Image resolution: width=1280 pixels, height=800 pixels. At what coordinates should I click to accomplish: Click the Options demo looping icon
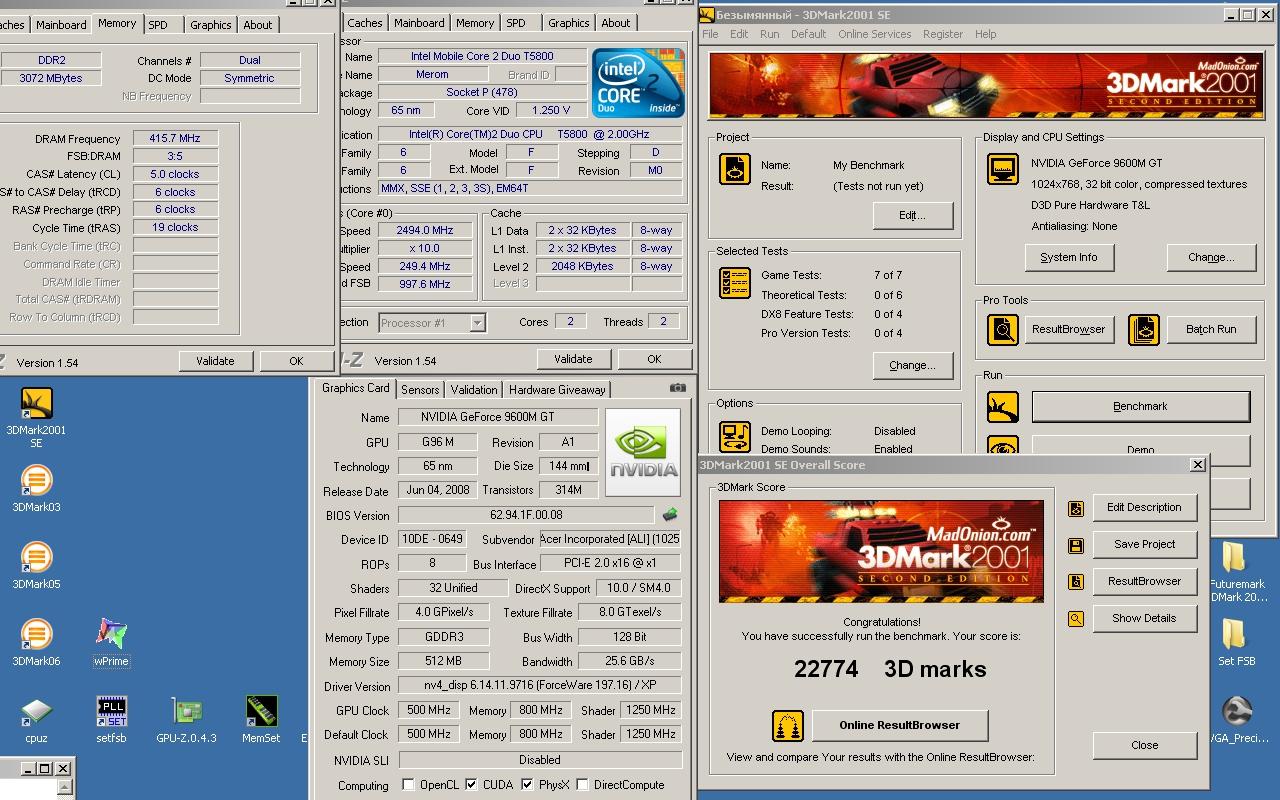735,436
